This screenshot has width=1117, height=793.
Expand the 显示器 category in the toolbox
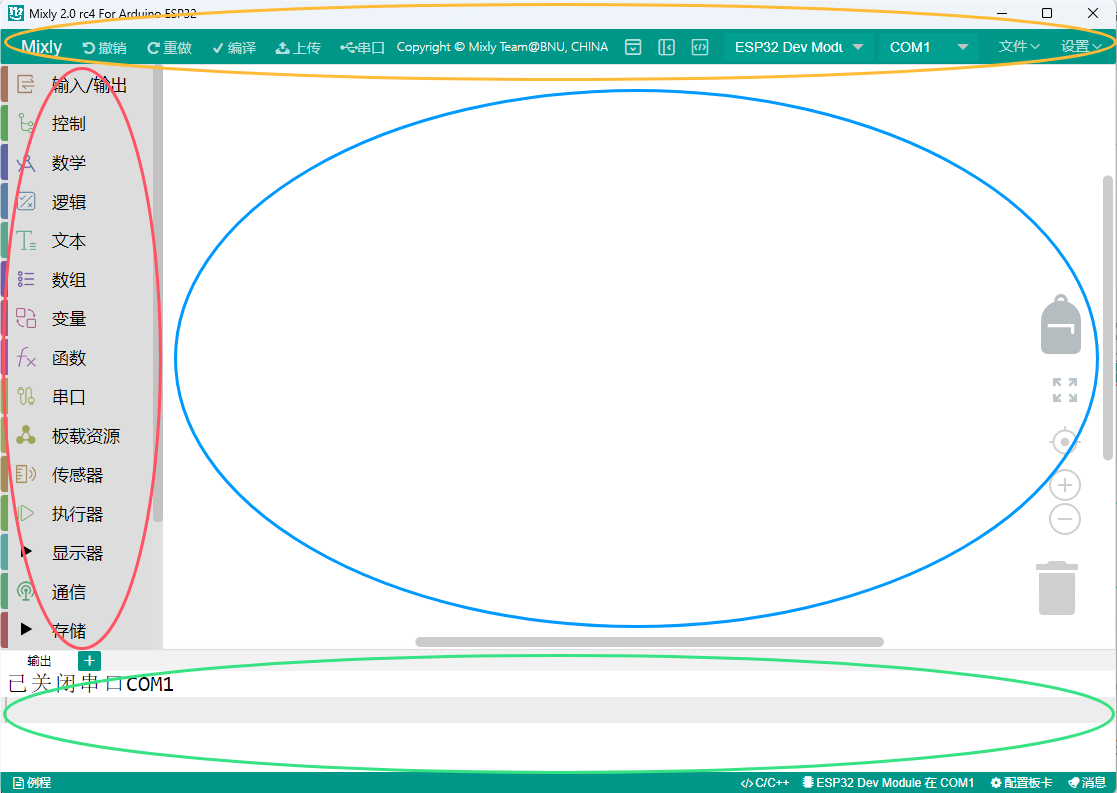[x=77, y=553]
